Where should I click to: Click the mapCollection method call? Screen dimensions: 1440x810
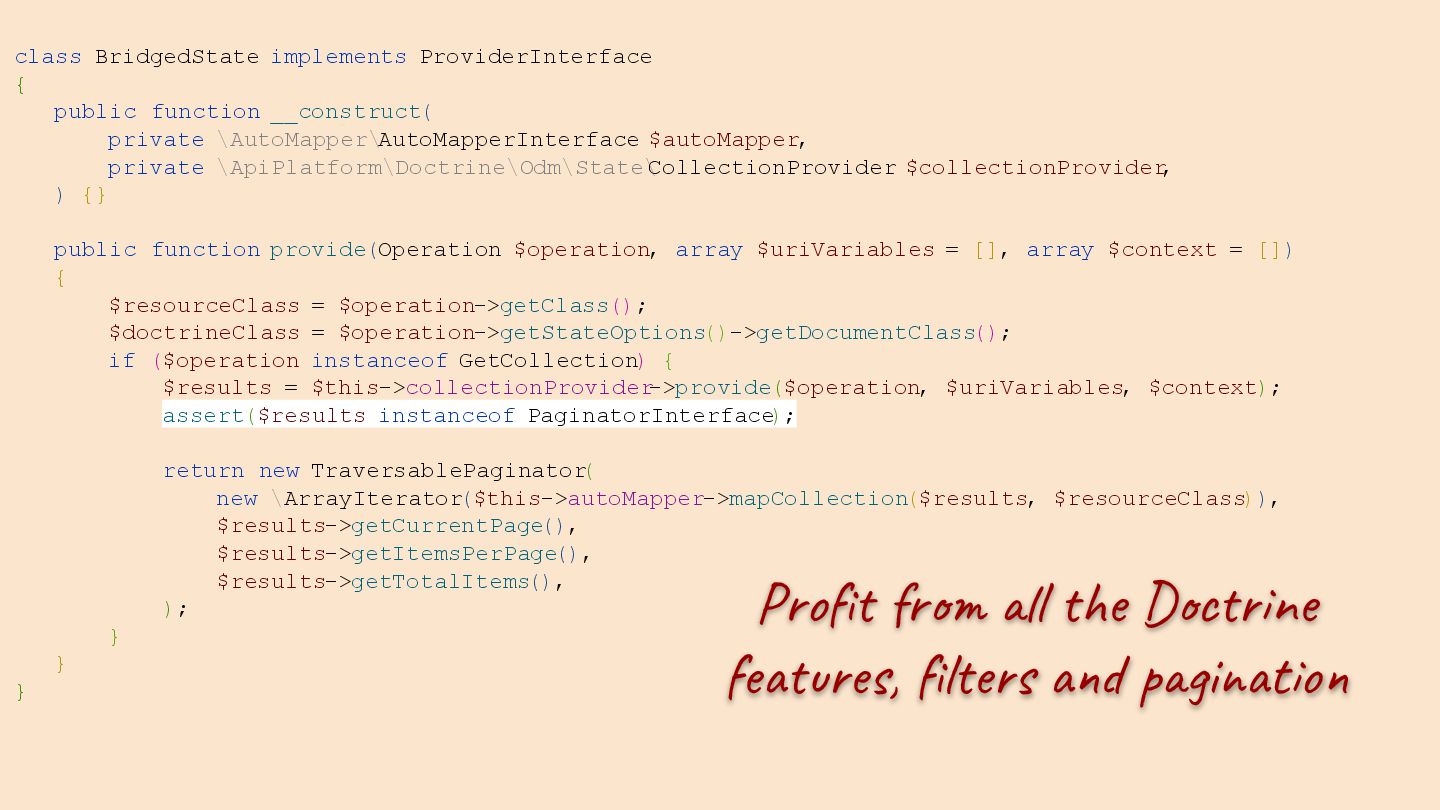pyautogui.click(x=818, y=499)
